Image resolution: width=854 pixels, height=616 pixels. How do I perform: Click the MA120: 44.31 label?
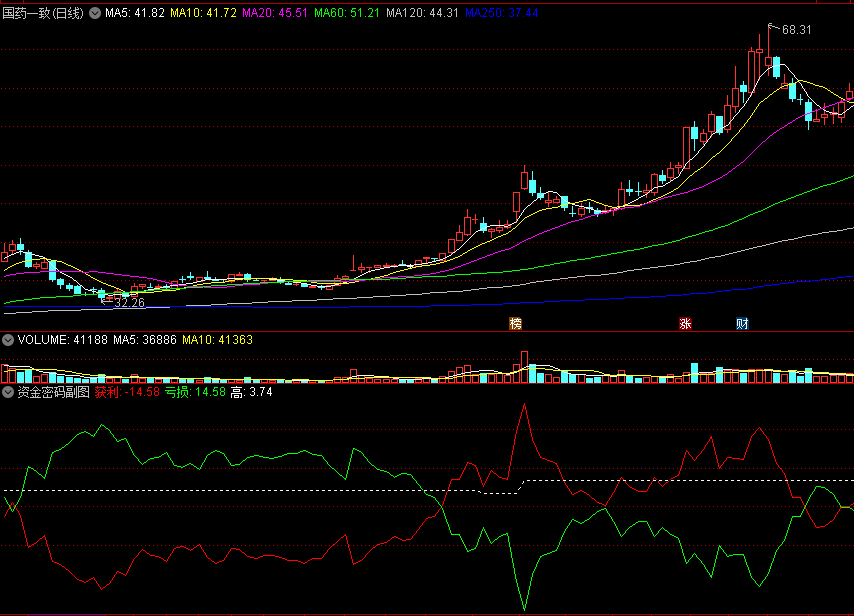(423, 13)
